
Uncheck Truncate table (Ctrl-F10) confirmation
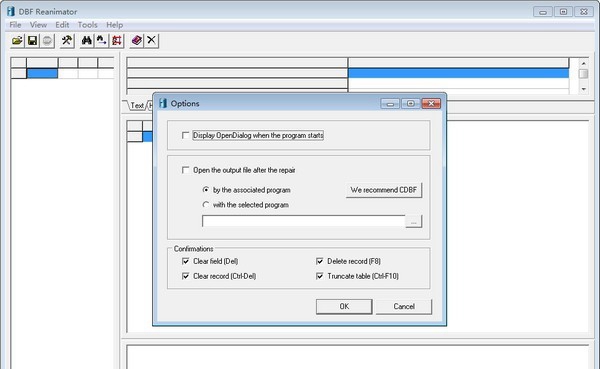pyautogui.click(x=320, y=276)
